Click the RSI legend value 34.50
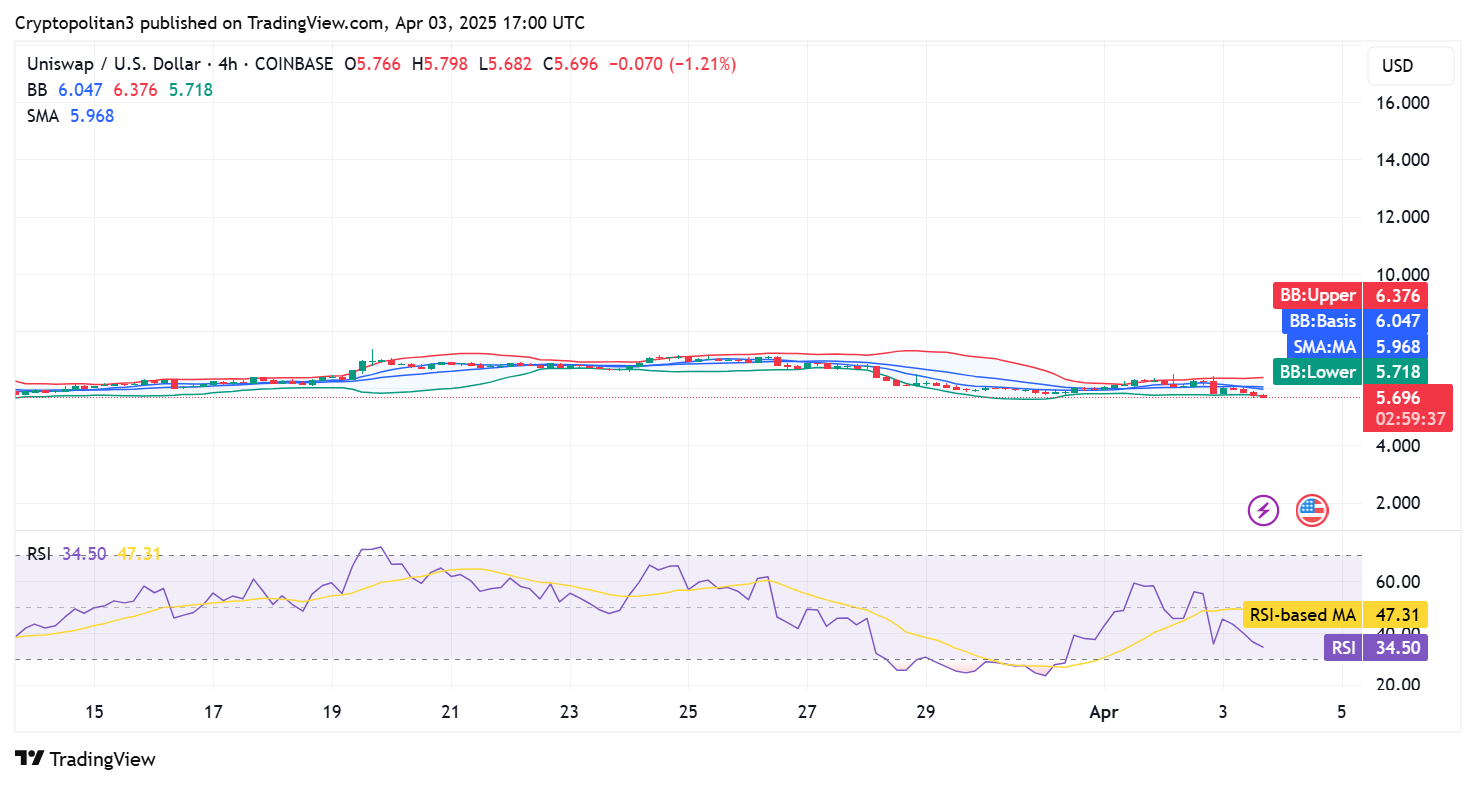The width and height of the screenshot is (1476, 785). click(84, 554)
